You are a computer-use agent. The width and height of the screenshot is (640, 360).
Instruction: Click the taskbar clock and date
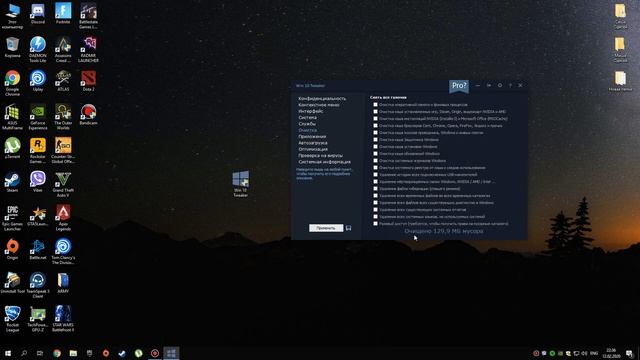tap(611, 353)
